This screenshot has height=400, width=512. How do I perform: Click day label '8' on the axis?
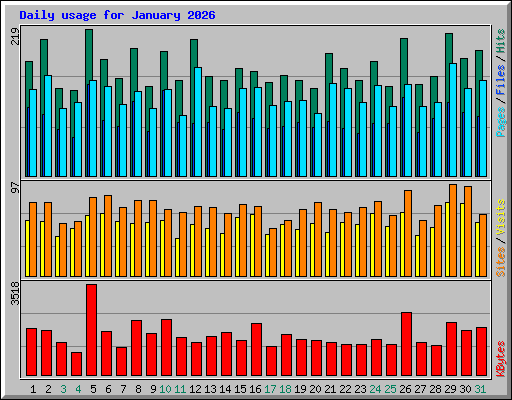coord(138,389)
